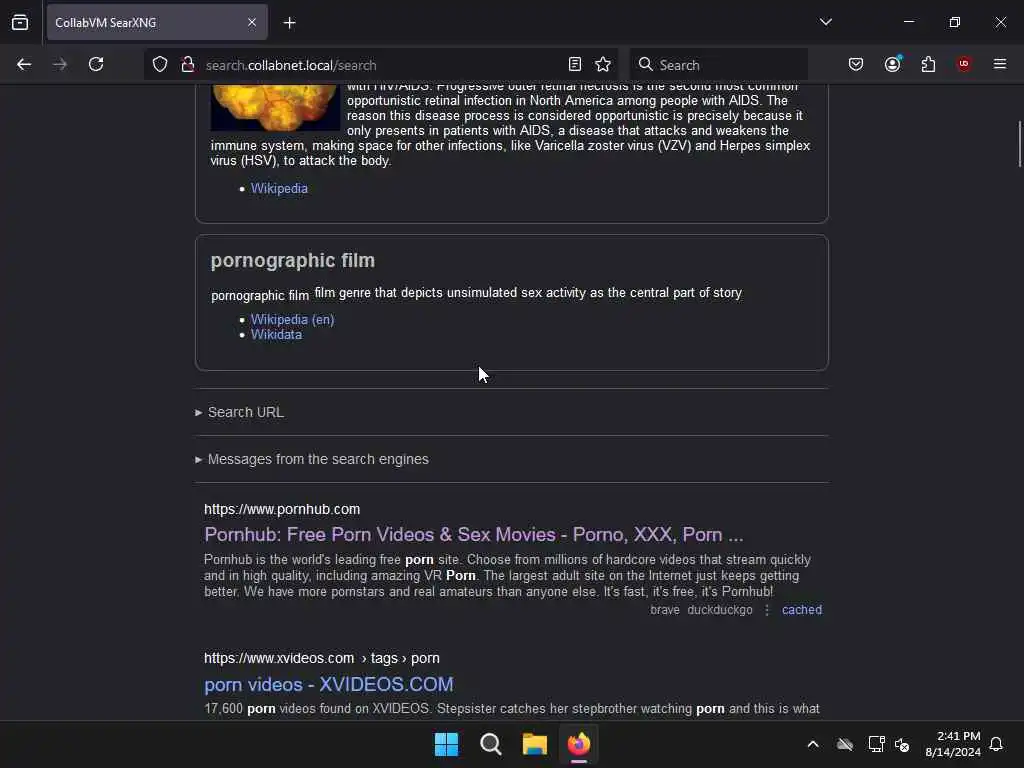Click the site security padlock icon

tap(187, 65)
